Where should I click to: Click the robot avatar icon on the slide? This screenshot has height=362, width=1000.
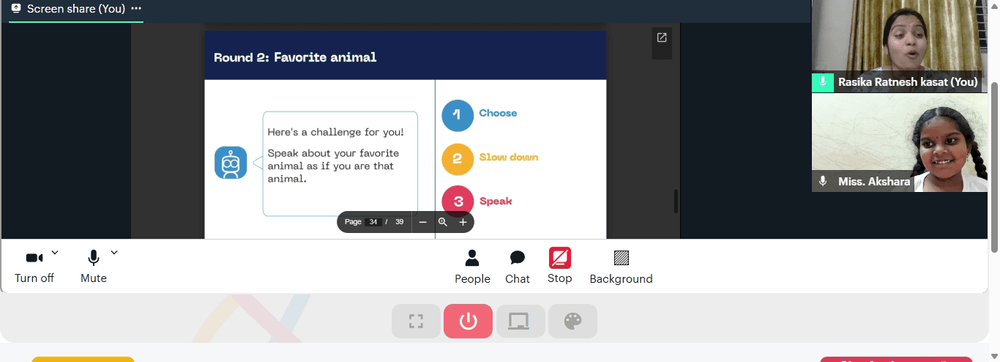point(230,163)
